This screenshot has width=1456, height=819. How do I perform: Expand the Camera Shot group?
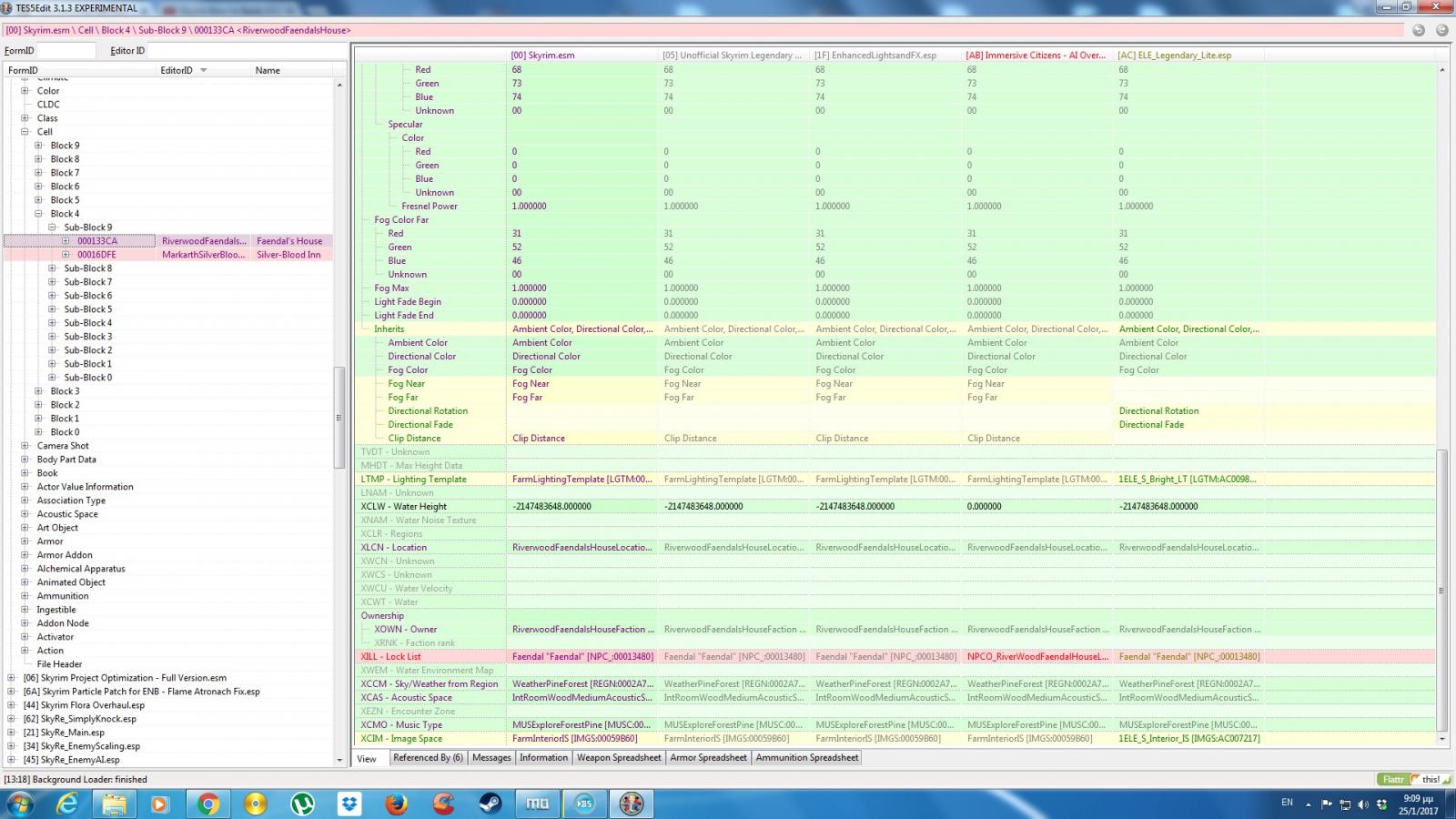(25, 446)
